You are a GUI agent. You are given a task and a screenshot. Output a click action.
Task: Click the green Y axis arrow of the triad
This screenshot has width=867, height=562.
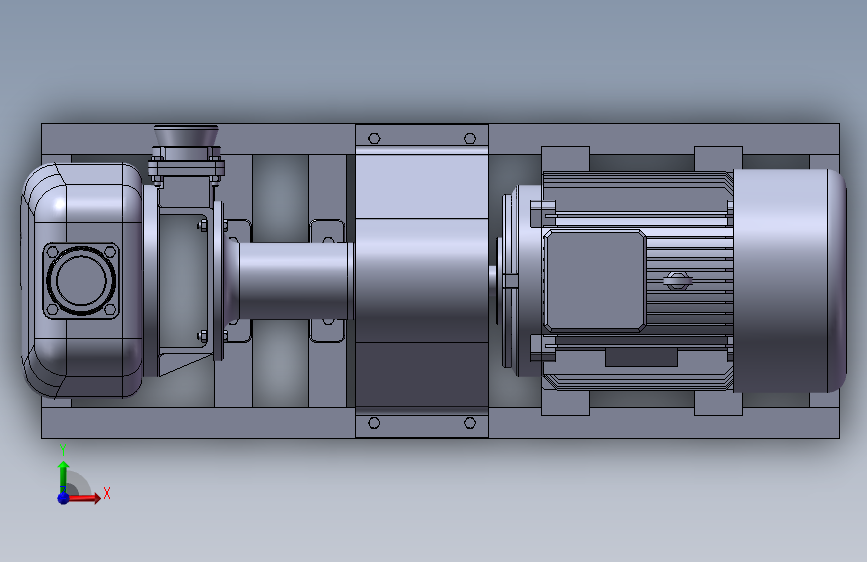[64, 476]
